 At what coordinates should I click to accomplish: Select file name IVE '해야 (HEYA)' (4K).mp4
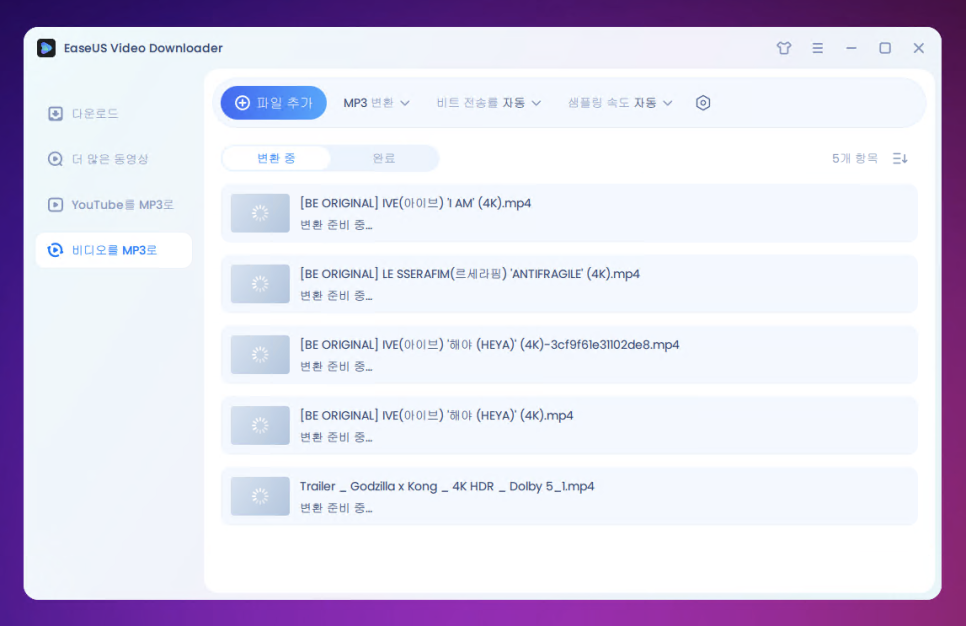[x=437, y=416]
